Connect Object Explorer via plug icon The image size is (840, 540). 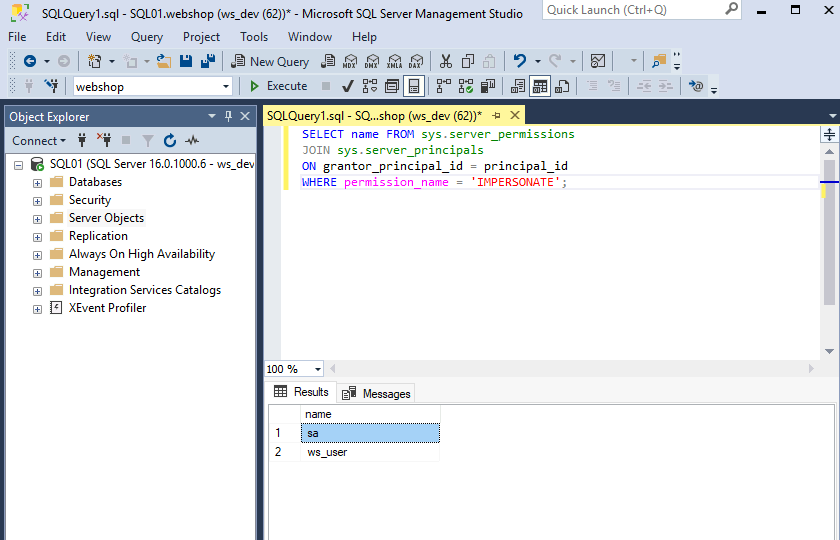[x=82, y=140]
